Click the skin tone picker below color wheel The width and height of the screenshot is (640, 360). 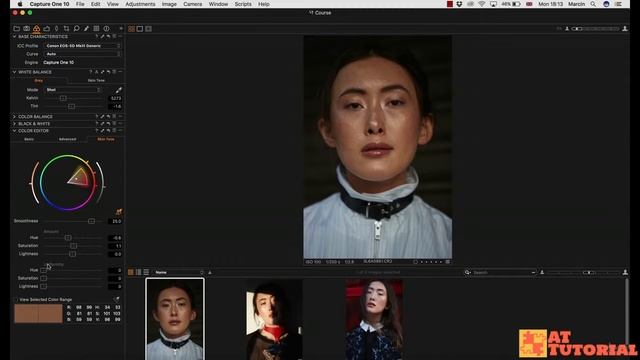119,211
